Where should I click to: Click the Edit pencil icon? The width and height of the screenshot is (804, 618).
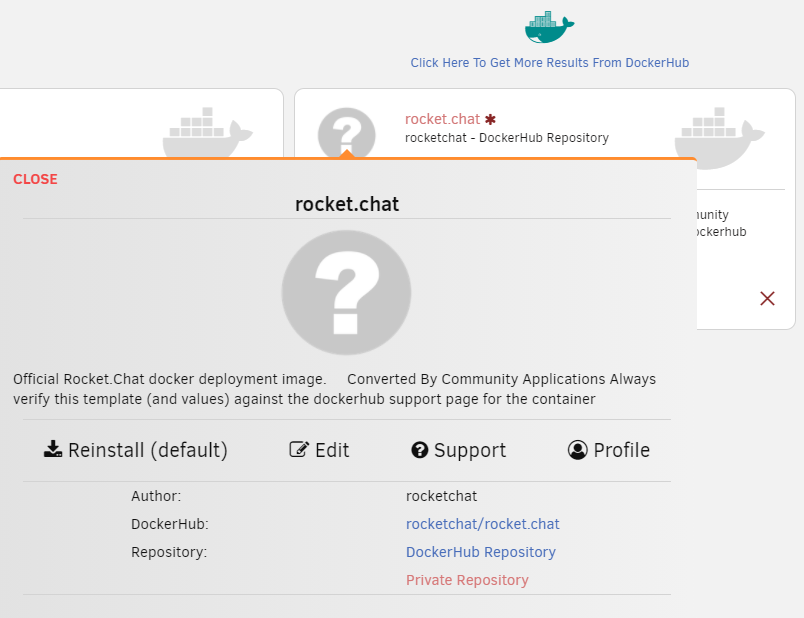point(299,449)
